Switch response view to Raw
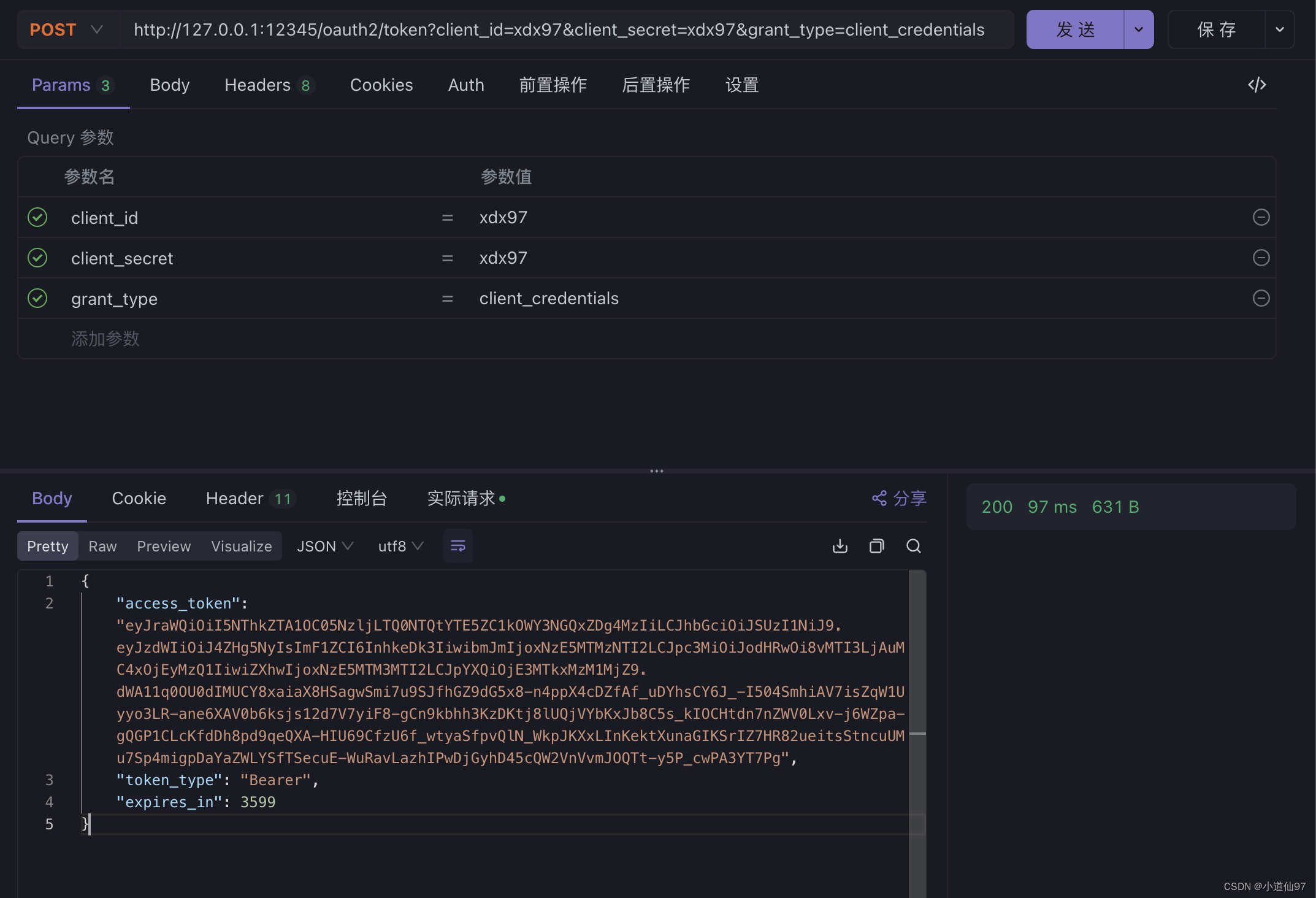 coord(102,546)
